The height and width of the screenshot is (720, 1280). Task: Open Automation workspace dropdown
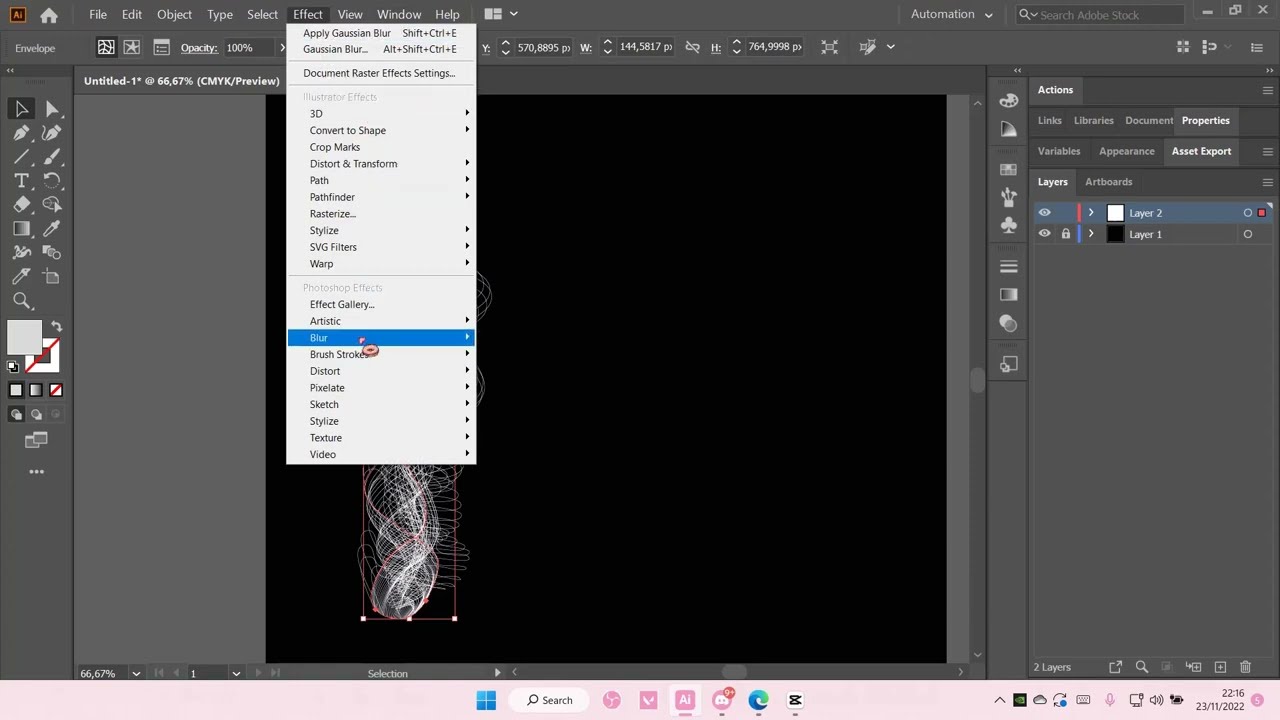coord(952,14)
